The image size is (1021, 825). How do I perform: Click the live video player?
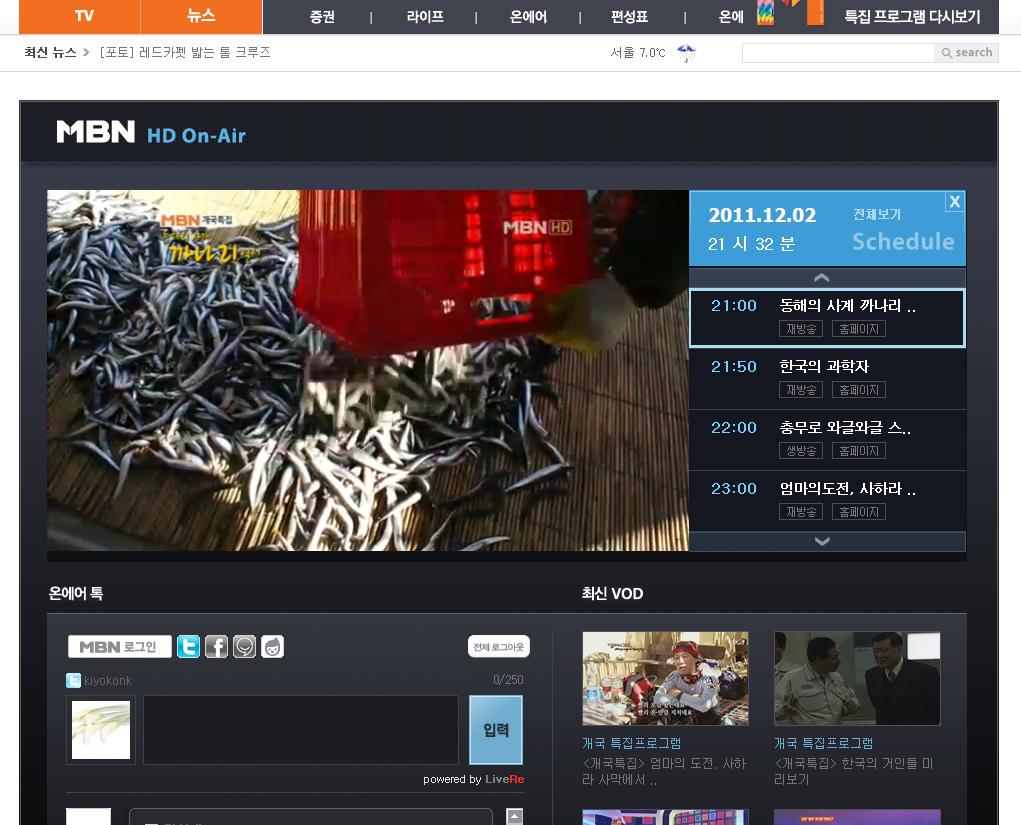368,371
